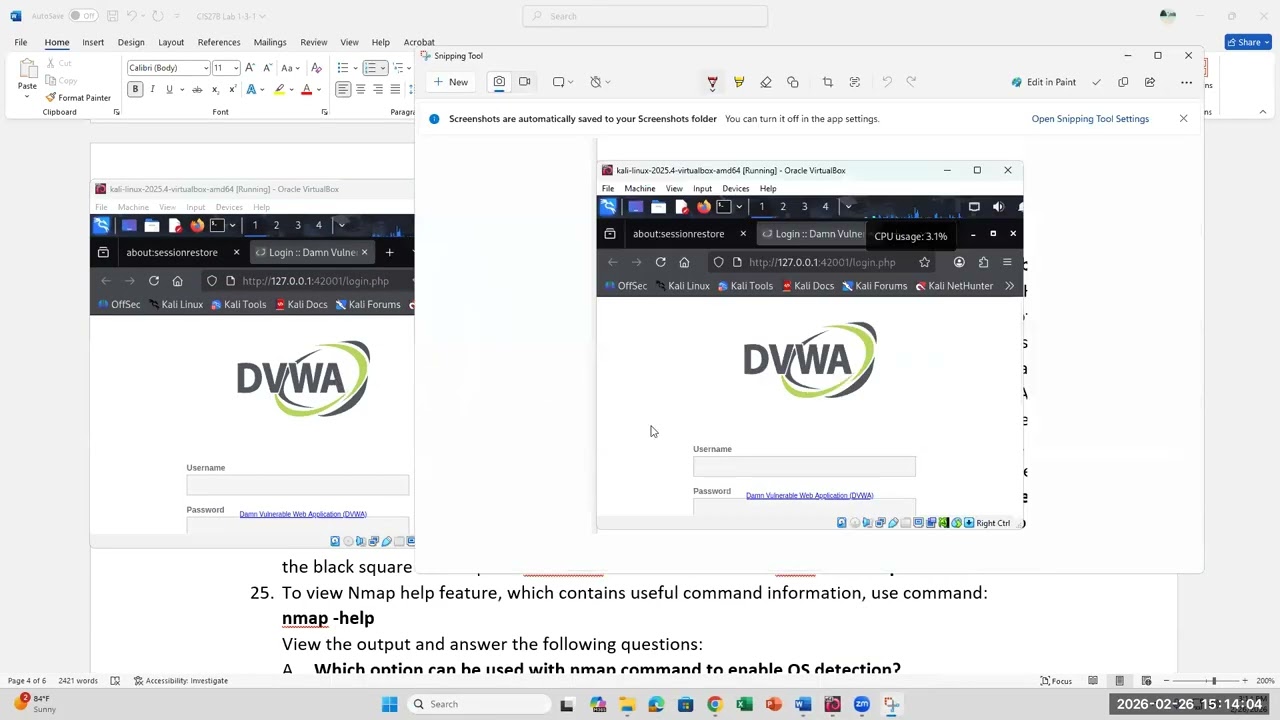The height and width of the screenshot is (720, 1280).
Task: Decrease font size in Word
Action: point(267,68)
